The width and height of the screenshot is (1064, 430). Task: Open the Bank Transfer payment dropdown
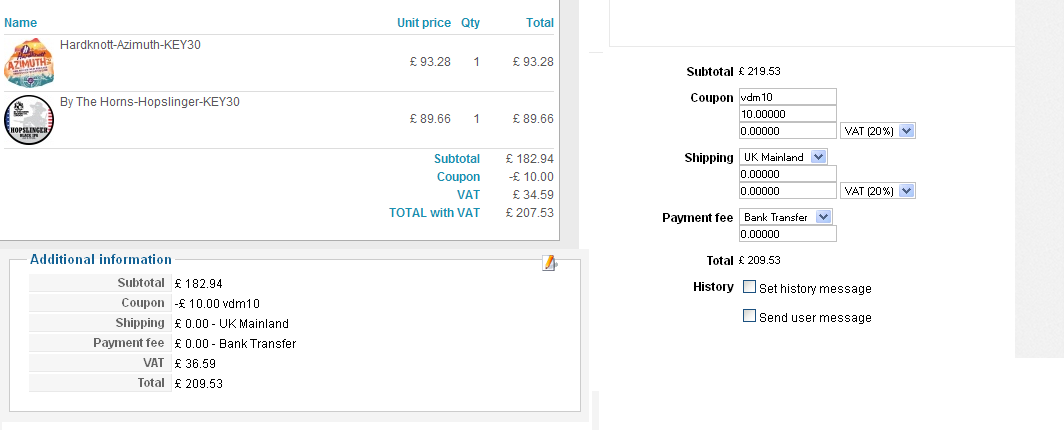pyautogui.click(x=787, y=217)
